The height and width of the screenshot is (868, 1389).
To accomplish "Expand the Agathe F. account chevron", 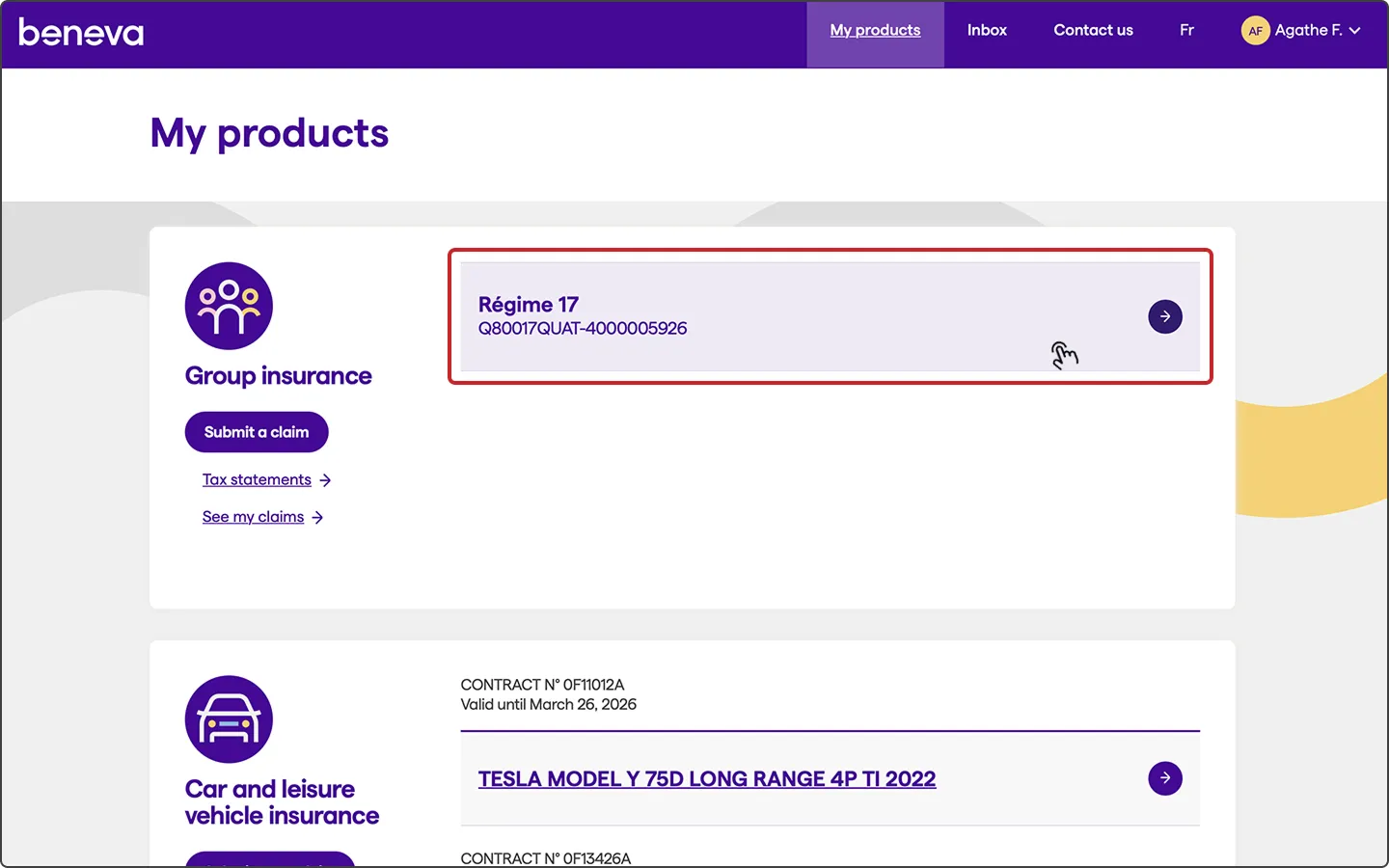I will [x=1355, y=31].
